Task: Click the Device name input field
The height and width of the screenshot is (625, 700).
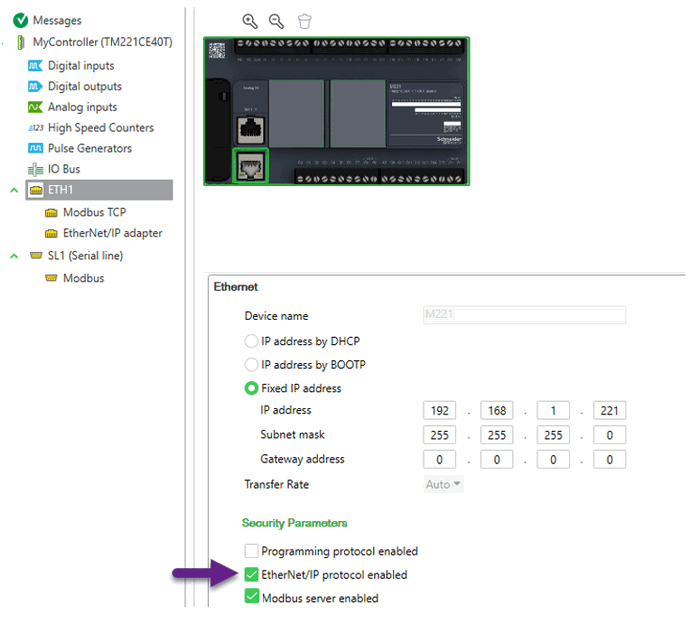Action: [525, 315]
